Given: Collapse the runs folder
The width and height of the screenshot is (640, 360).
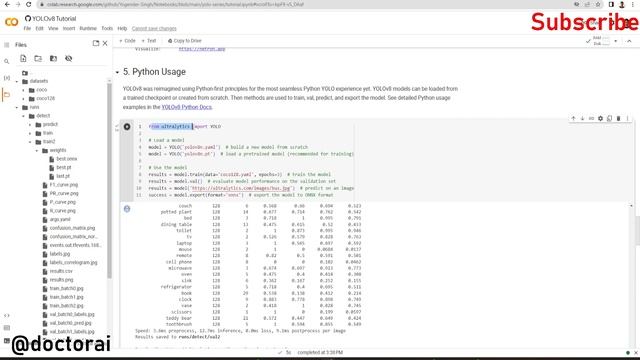Looking at the screenshot, I should (17, 107).
